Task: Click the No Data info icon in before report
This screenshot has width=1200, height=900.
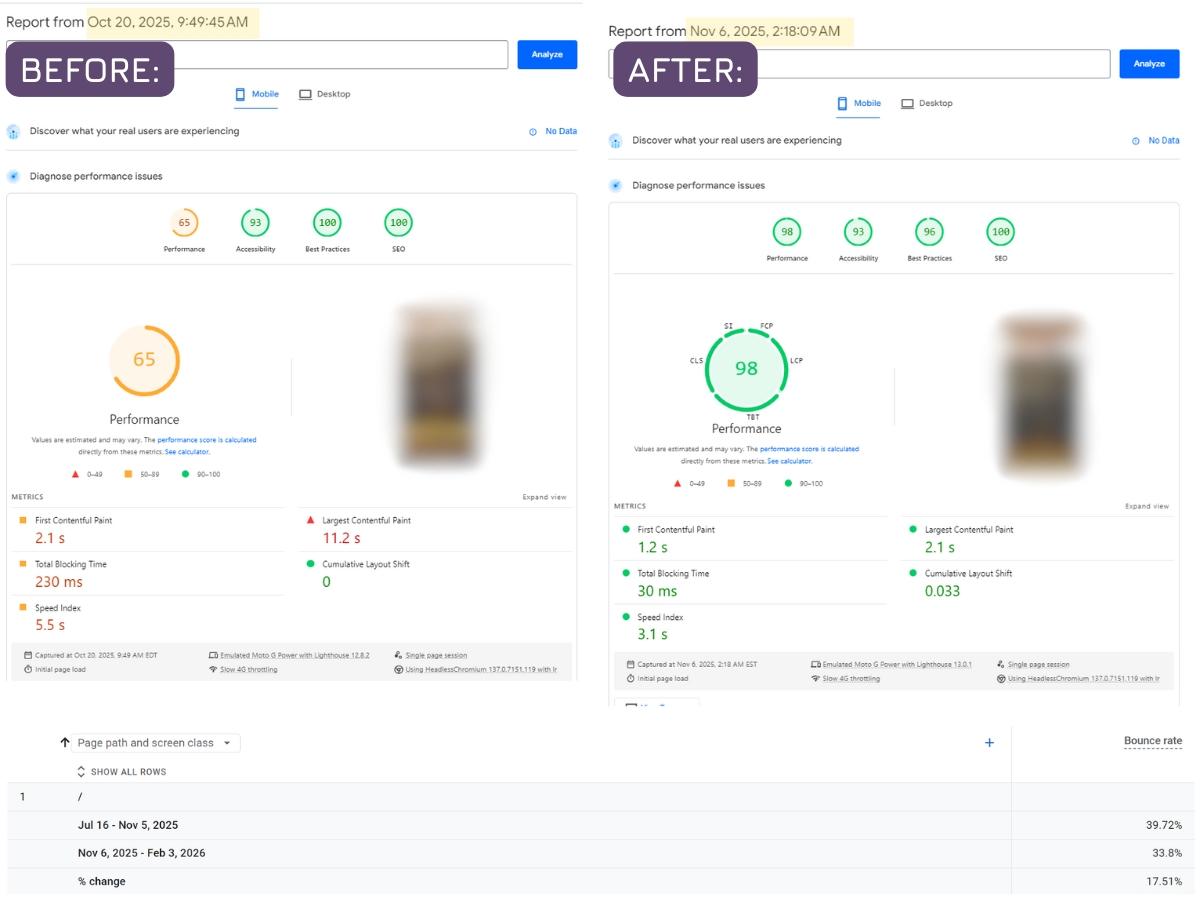Action: (533, 132)
